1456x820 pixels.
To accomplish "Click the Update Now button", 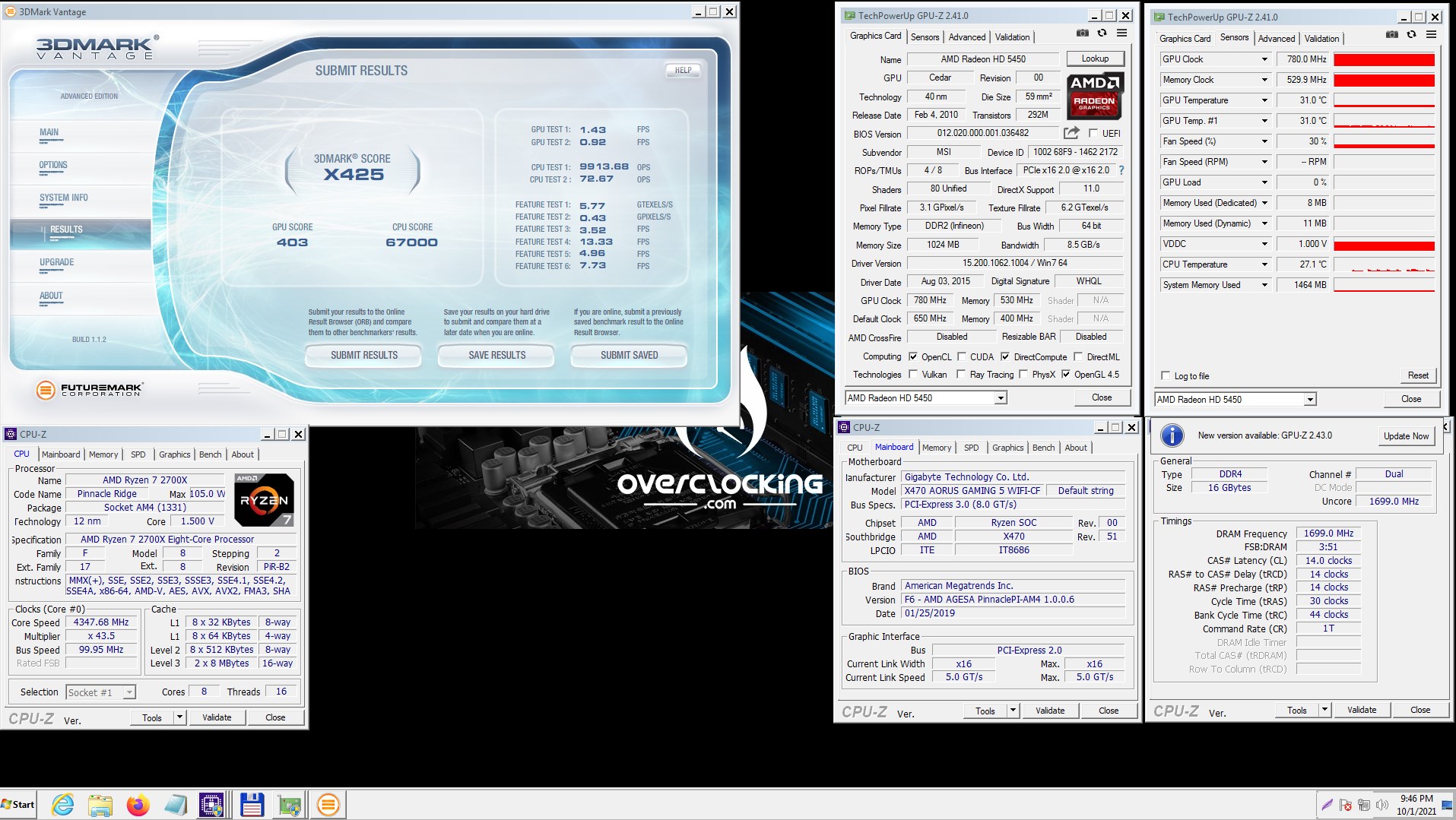I will [x=1406, y=435].
